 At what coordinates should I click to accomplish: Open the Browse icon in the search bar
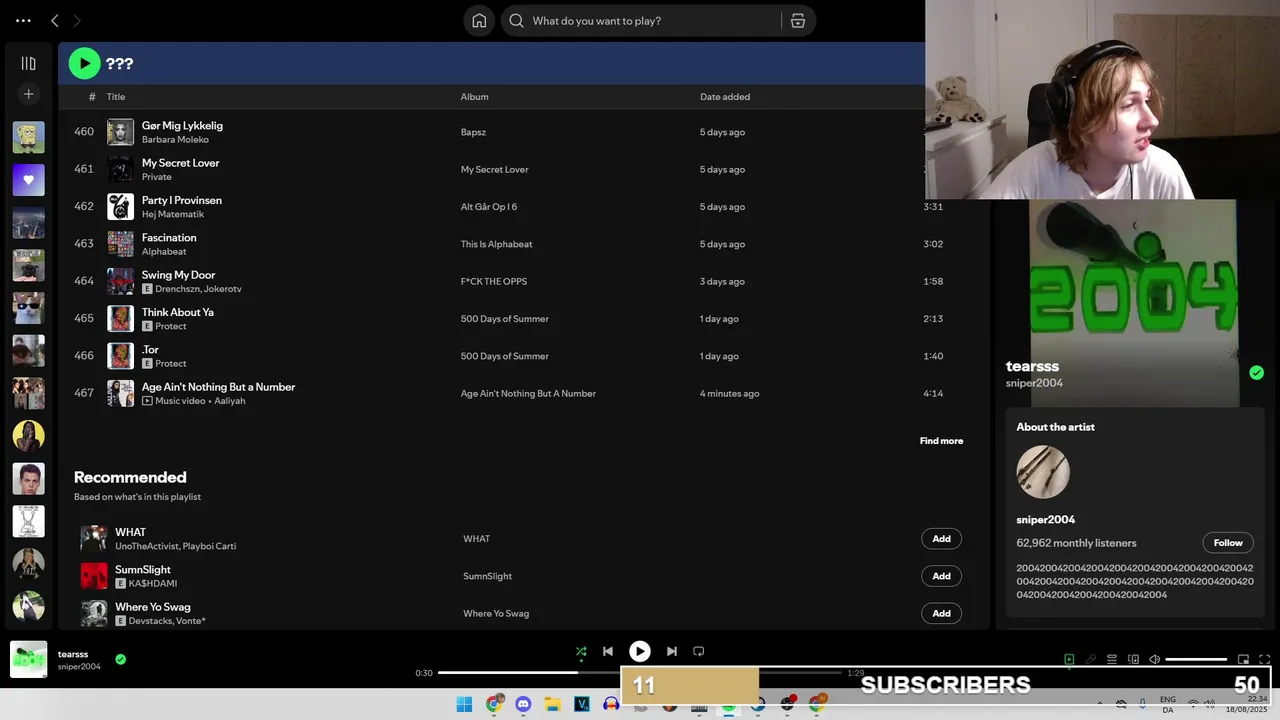tap(798, 21)
